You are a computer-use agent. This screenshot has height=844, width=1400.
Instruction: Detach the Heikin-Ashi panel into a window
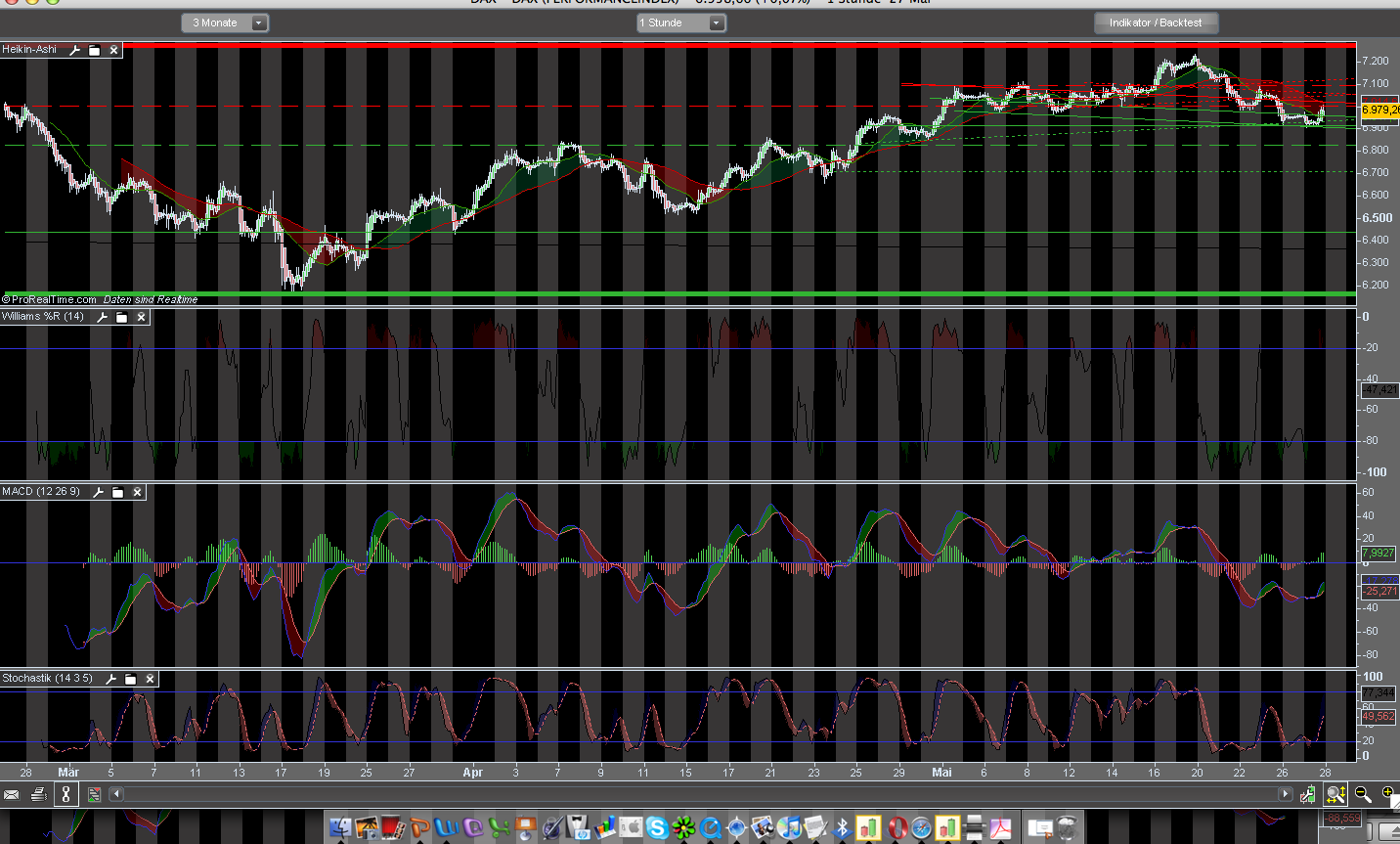click(95, 50)
